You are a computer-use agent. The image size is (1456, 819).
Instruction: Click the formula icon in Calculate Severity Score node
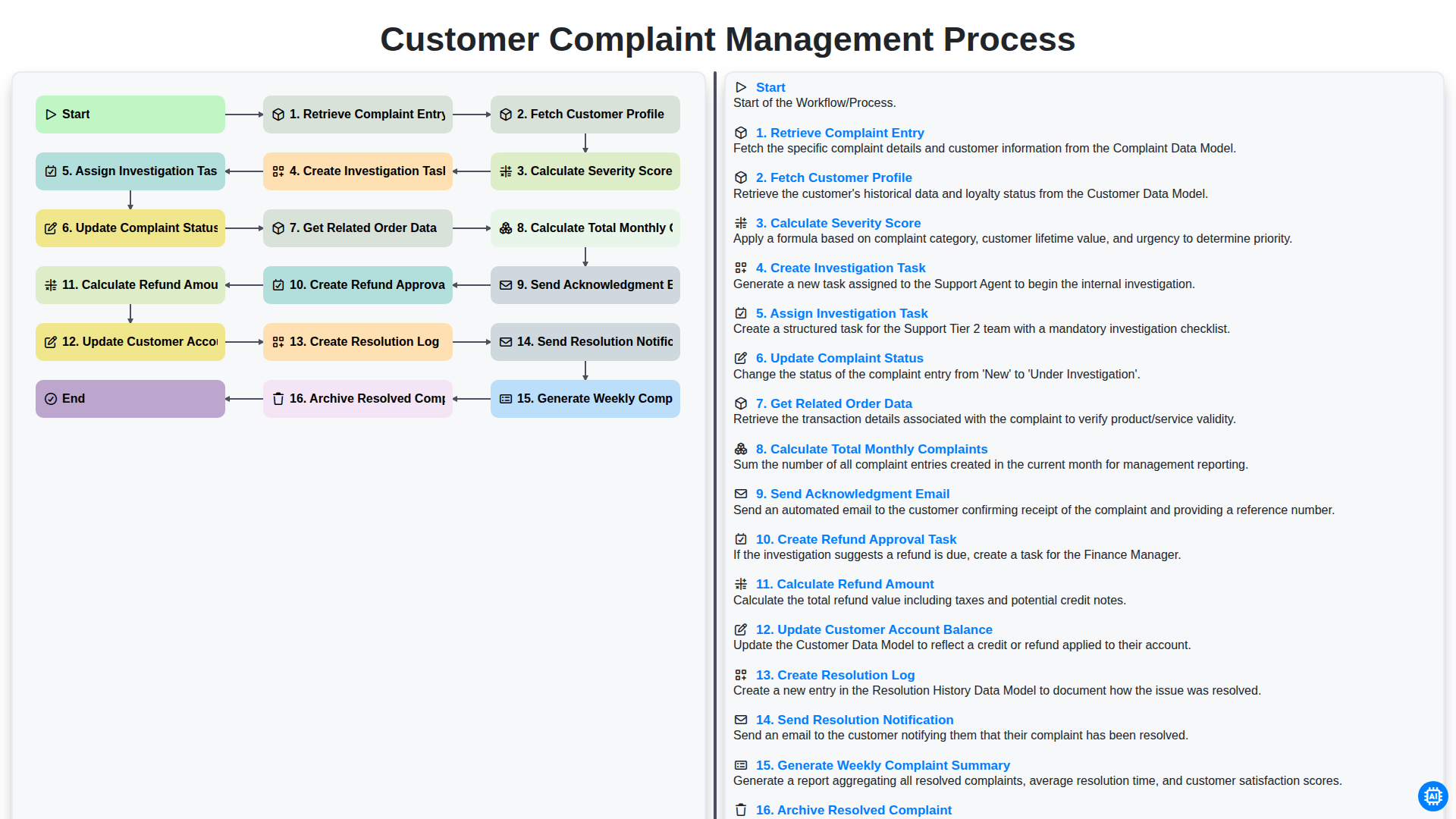(x=506, y=171)
